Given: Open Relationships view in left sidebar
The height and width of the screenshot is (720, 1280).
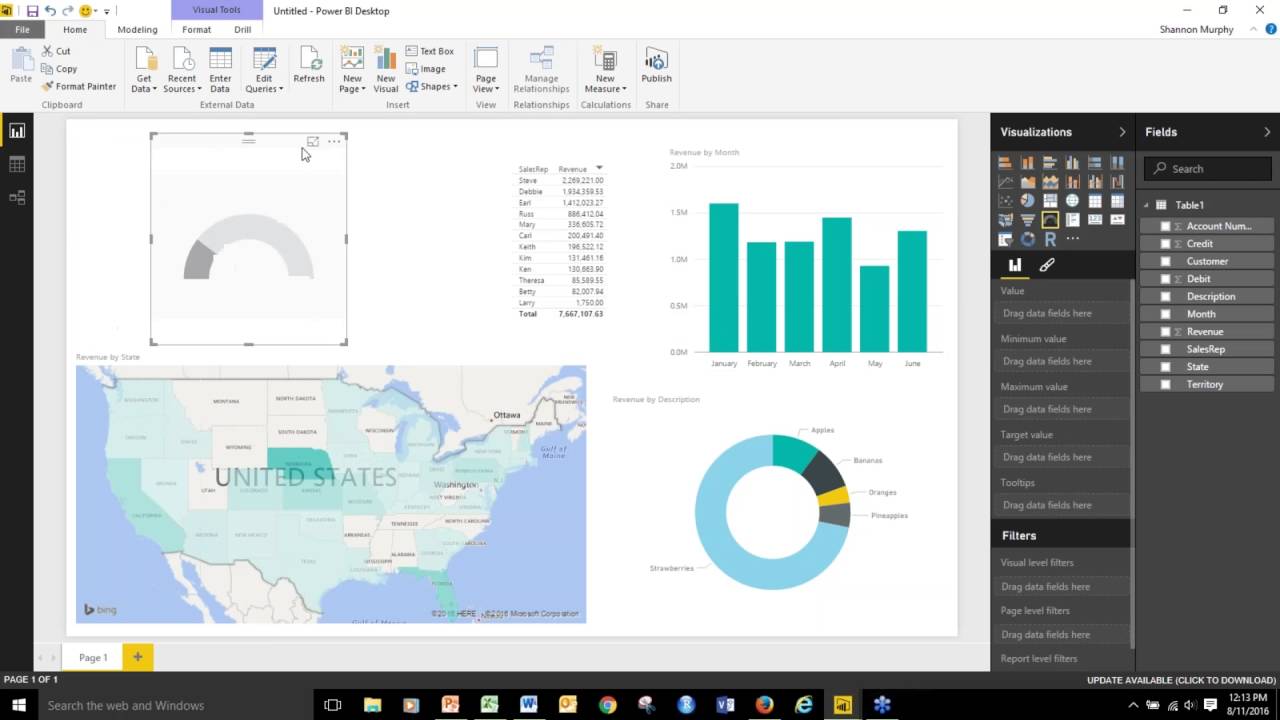Looking at the screenshot, I should pyautogui.click(x=17, y=197).
